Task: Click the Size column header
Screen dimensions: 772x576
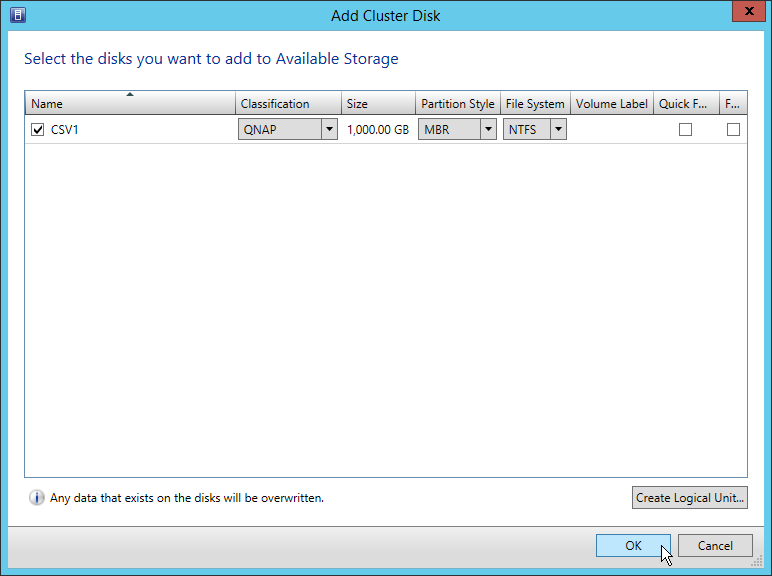Action: click(377, 104)
